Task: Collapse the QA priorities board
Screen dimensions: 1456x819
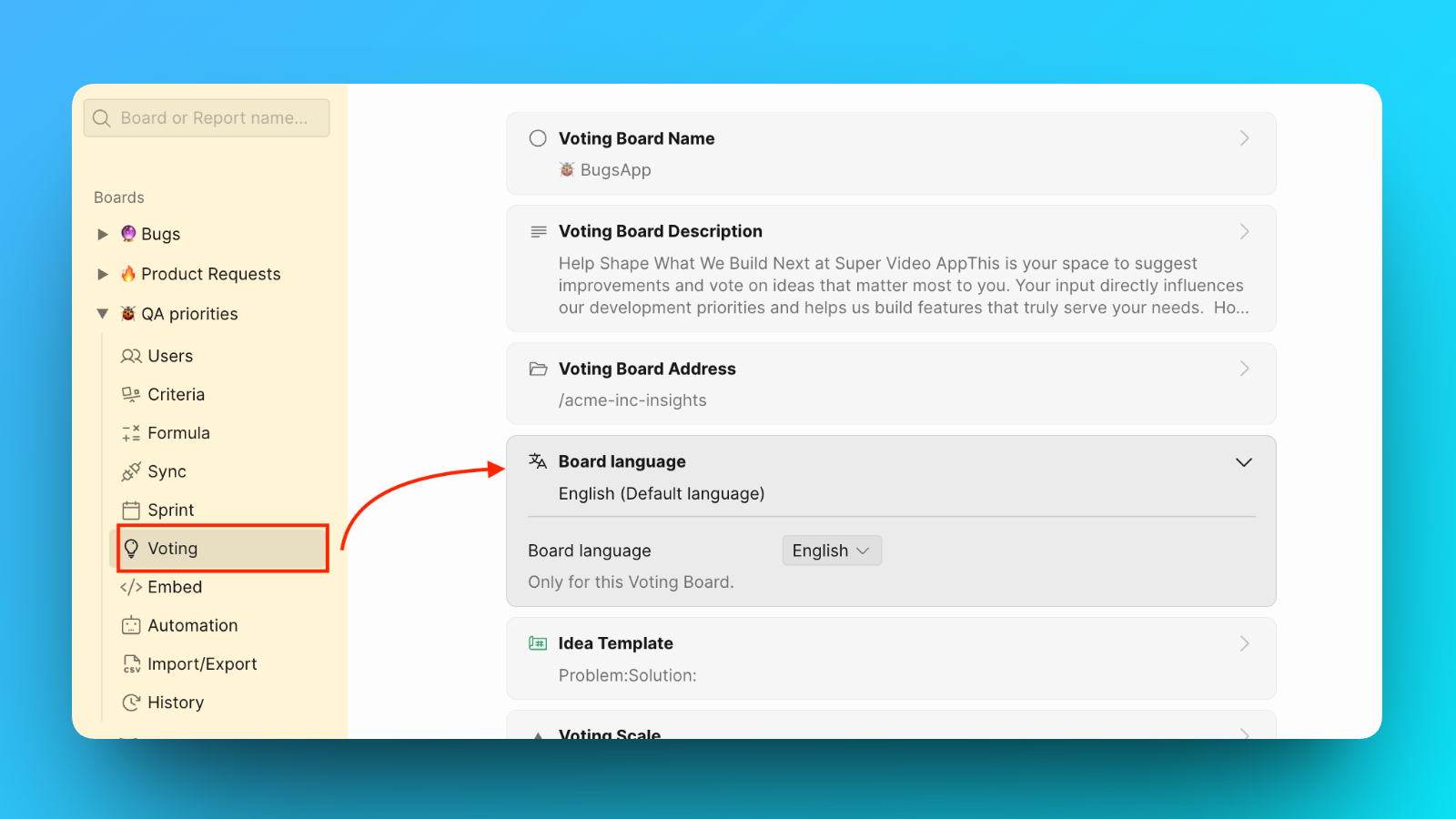Action: [x=103, y=314]
